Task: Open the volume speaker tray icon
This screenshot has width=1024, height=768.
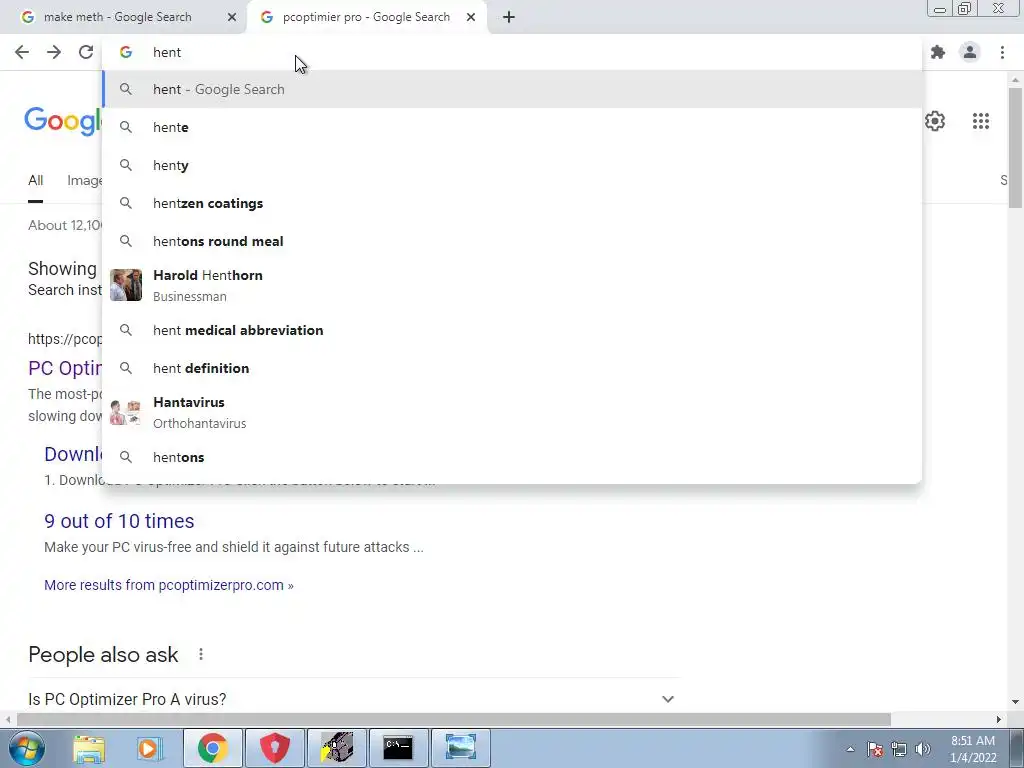Action: click(x=923, y=749)
